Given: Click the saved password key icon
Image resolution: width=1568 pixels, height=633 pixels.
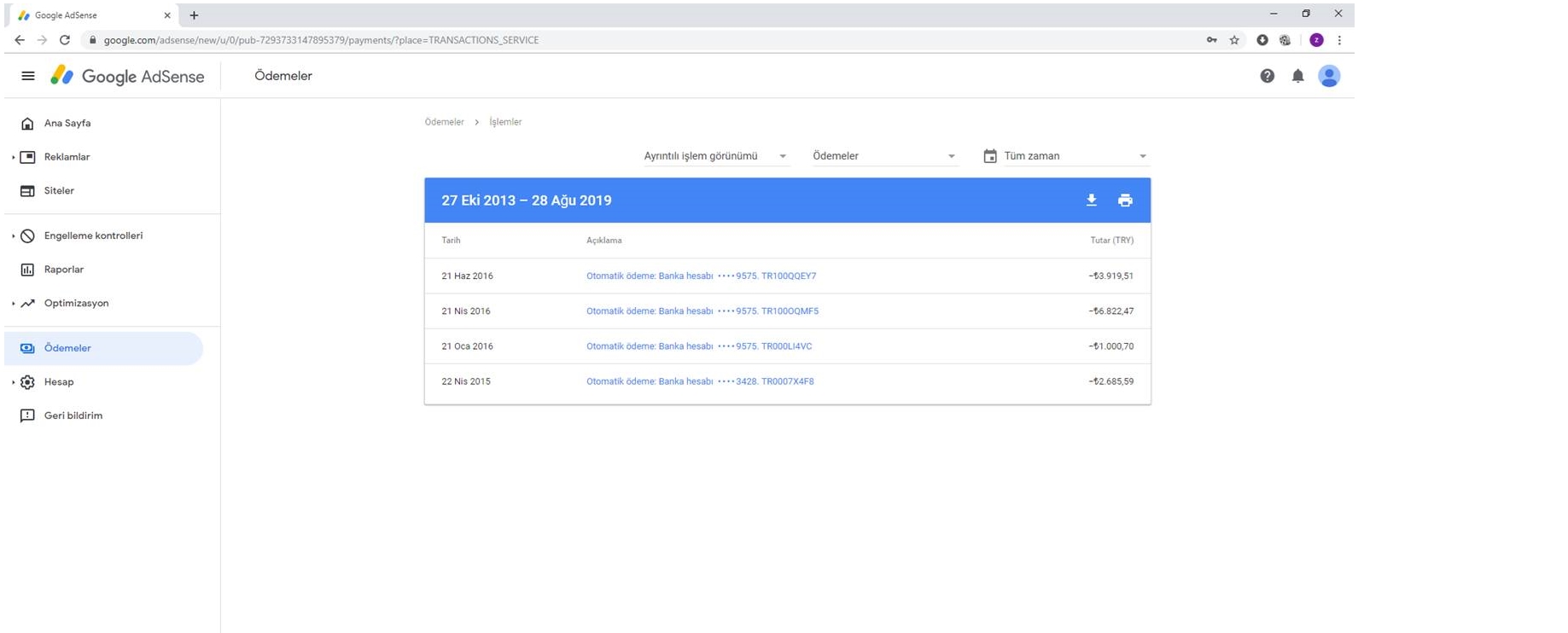Looking at the screenshot, I should pos(1212,40).
